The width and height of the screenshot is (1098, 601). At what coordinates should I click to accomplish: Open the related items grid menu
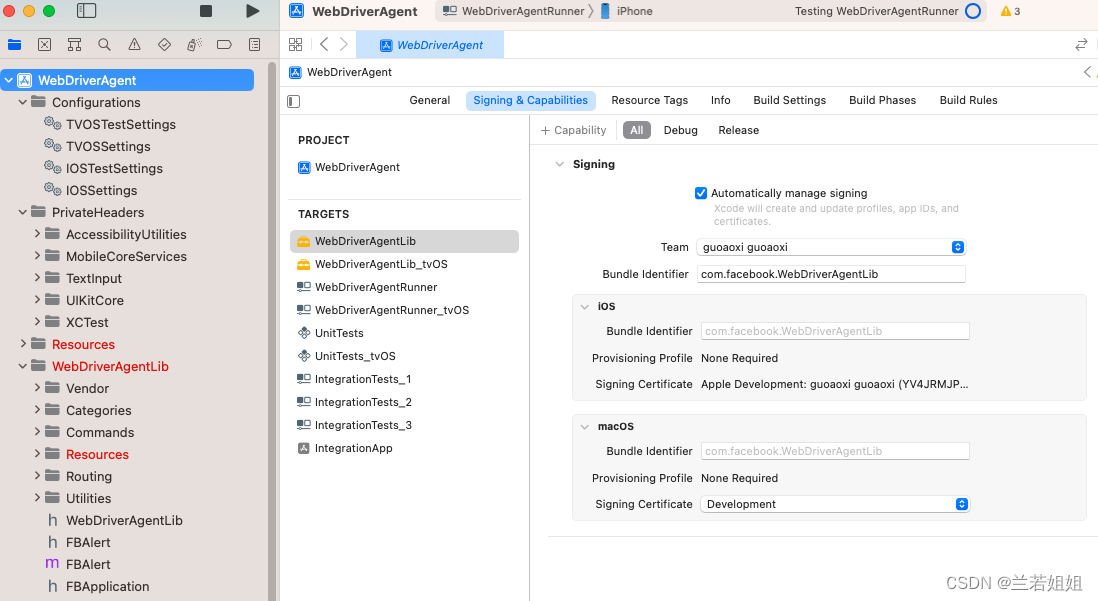[296, 45]
